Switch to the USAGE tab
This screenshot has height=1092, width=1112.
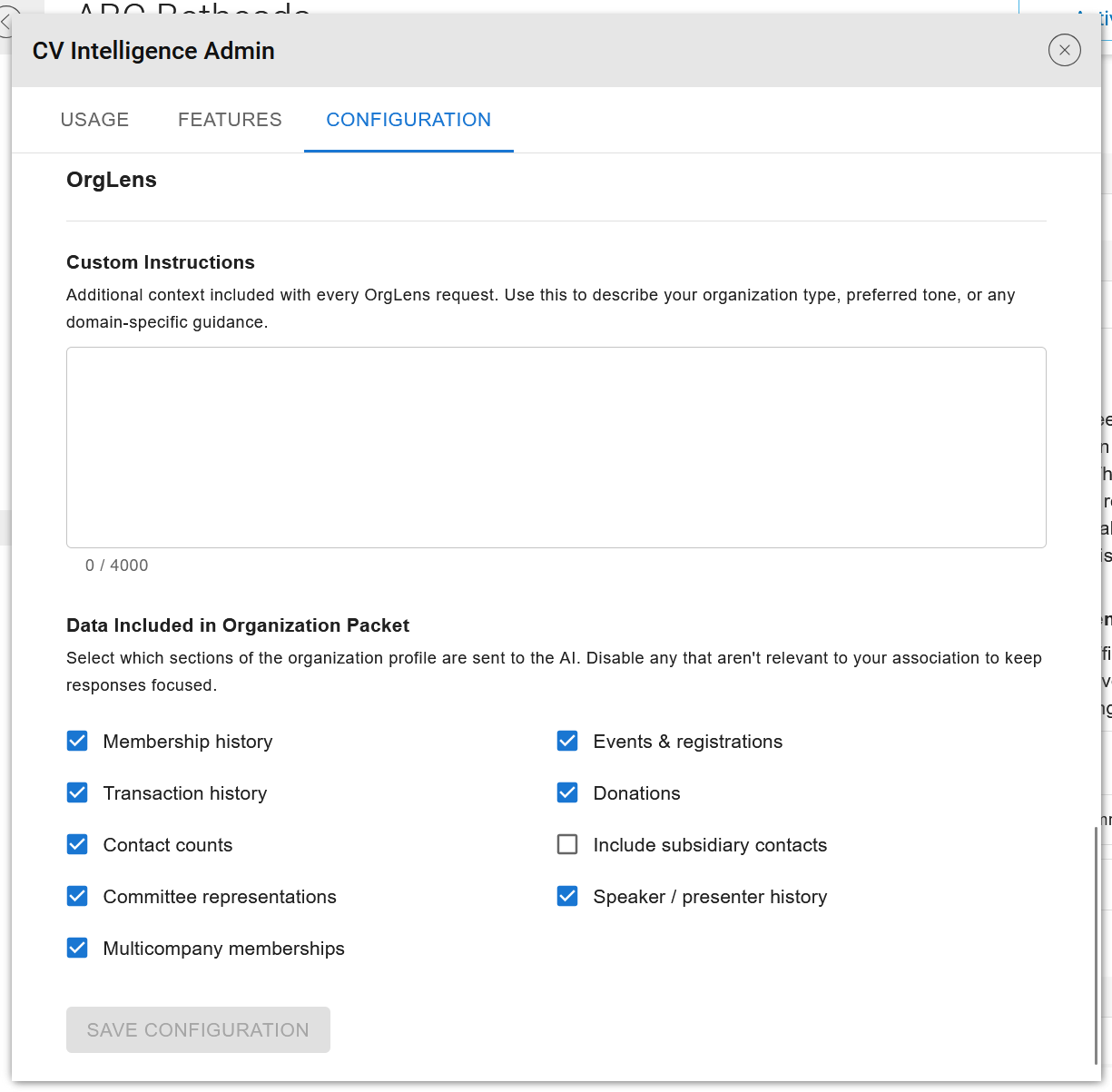tap(94, 120)
